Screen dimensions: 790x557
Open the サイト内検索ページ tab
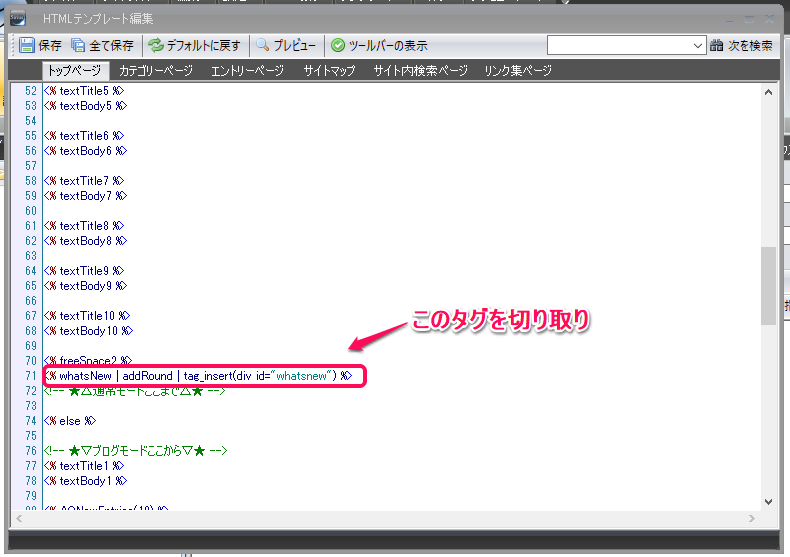tap(420, 71)
